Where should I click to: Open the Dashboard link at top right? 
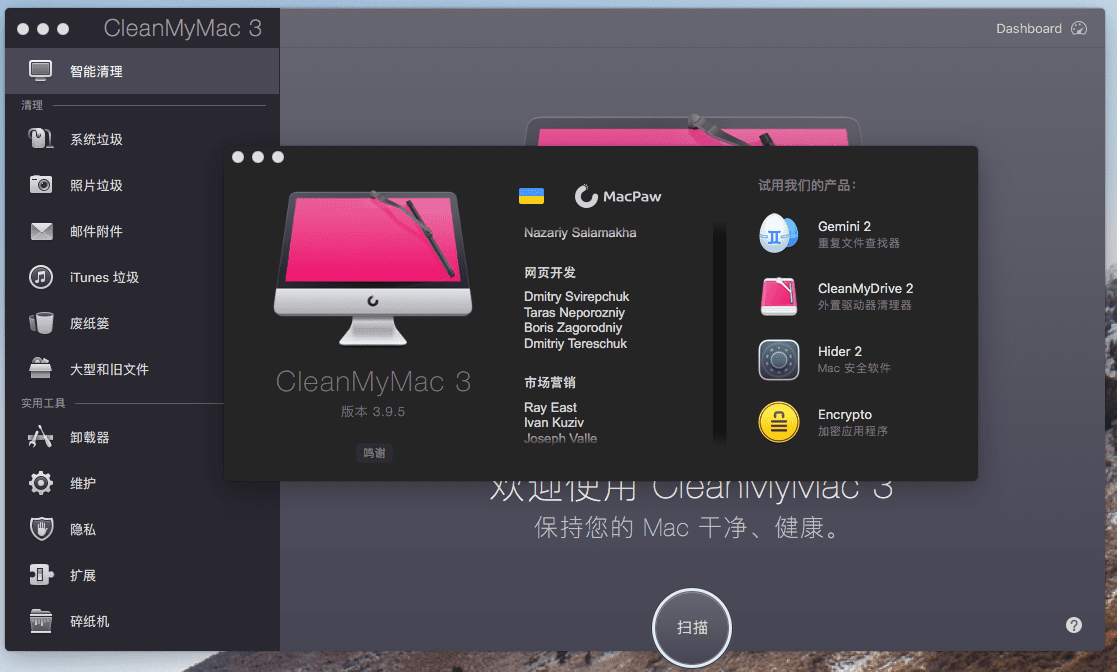pos(1041,29)
